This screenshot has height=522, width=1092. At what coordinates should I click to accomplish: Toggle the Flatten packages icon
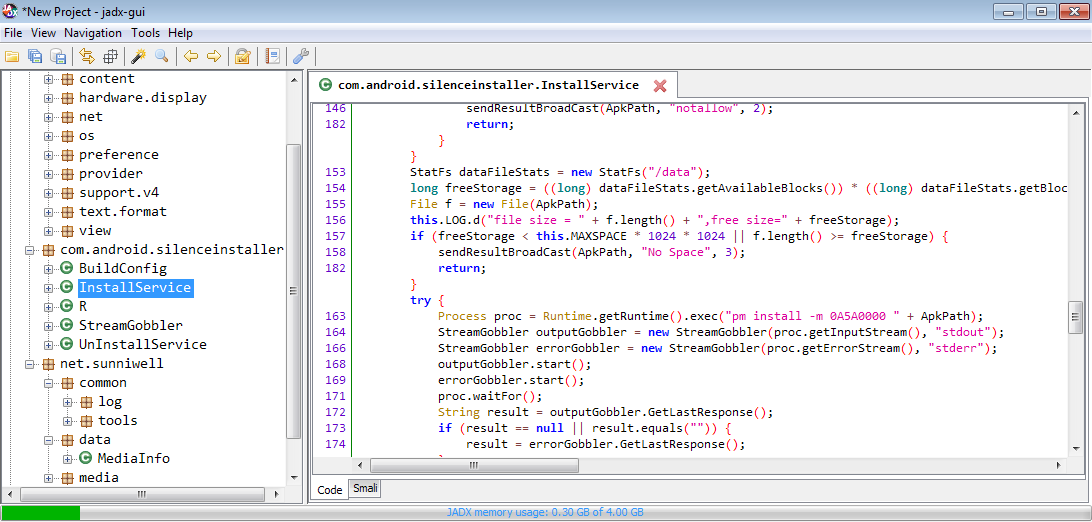(111, 56)
